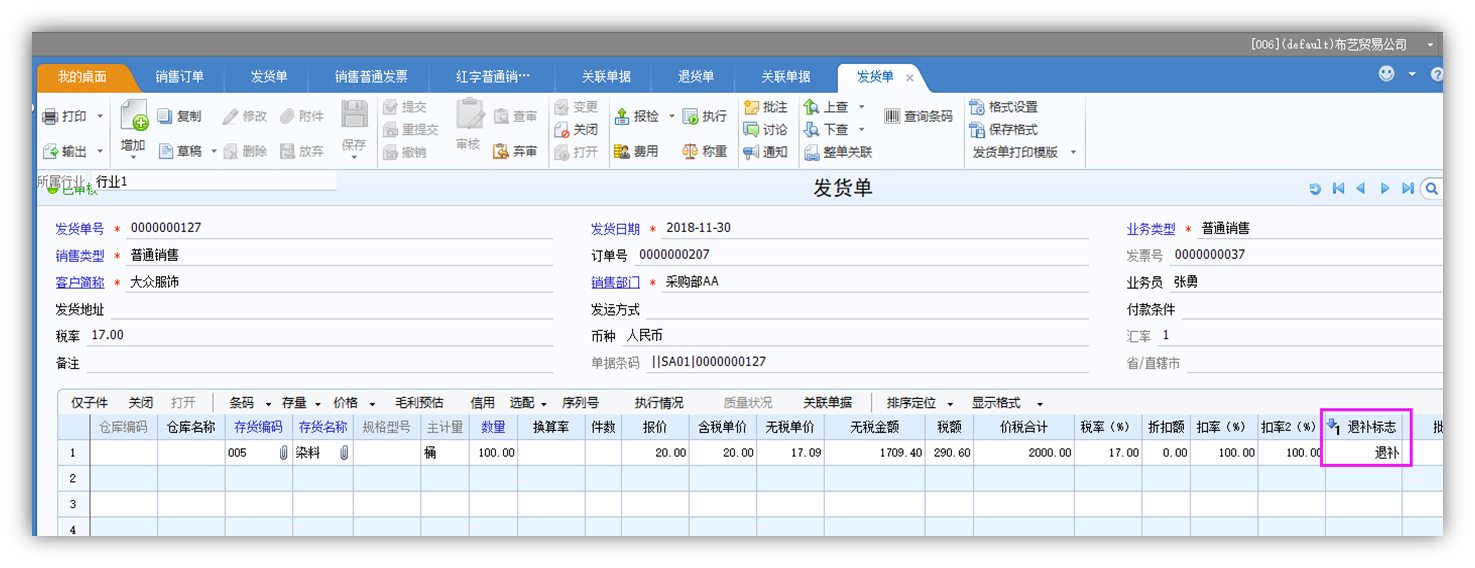Click the 复制 (copy) toolbar button

179,117
